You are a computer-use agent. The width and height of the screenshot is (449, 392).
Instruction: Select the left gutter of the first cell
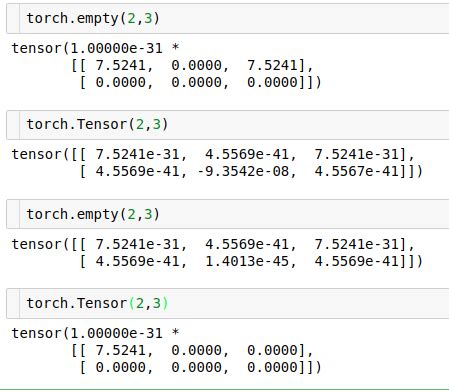click(x=13, y=18)
